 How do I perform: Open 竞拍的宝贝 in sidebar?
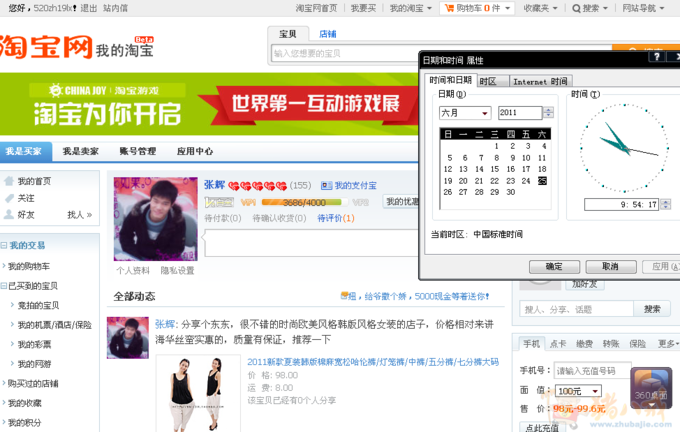pyautogui.click(x=38, y=306)
